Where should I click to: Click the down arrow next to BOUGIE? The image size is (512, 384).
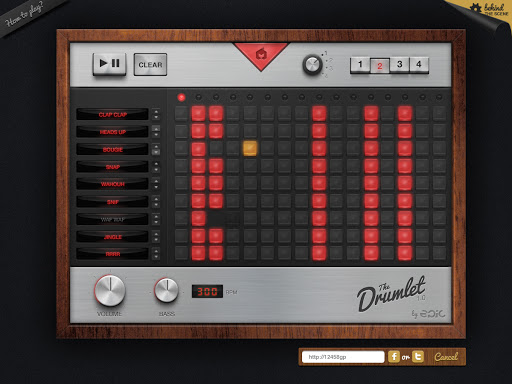click(x=156, y=152)
